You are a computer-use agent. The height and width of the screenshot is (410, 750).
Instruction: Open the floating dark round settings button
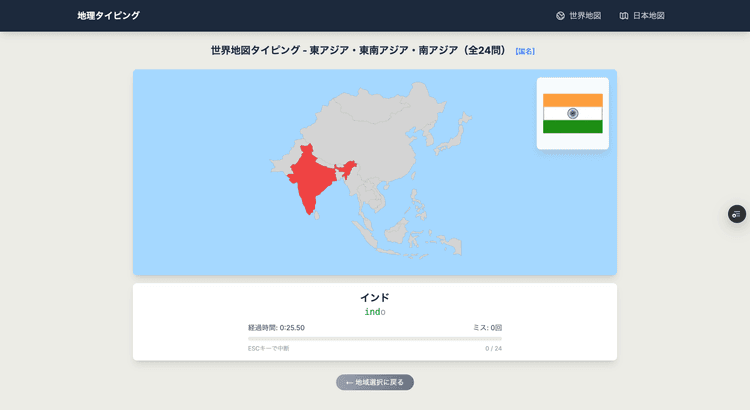tap(737, 214)
